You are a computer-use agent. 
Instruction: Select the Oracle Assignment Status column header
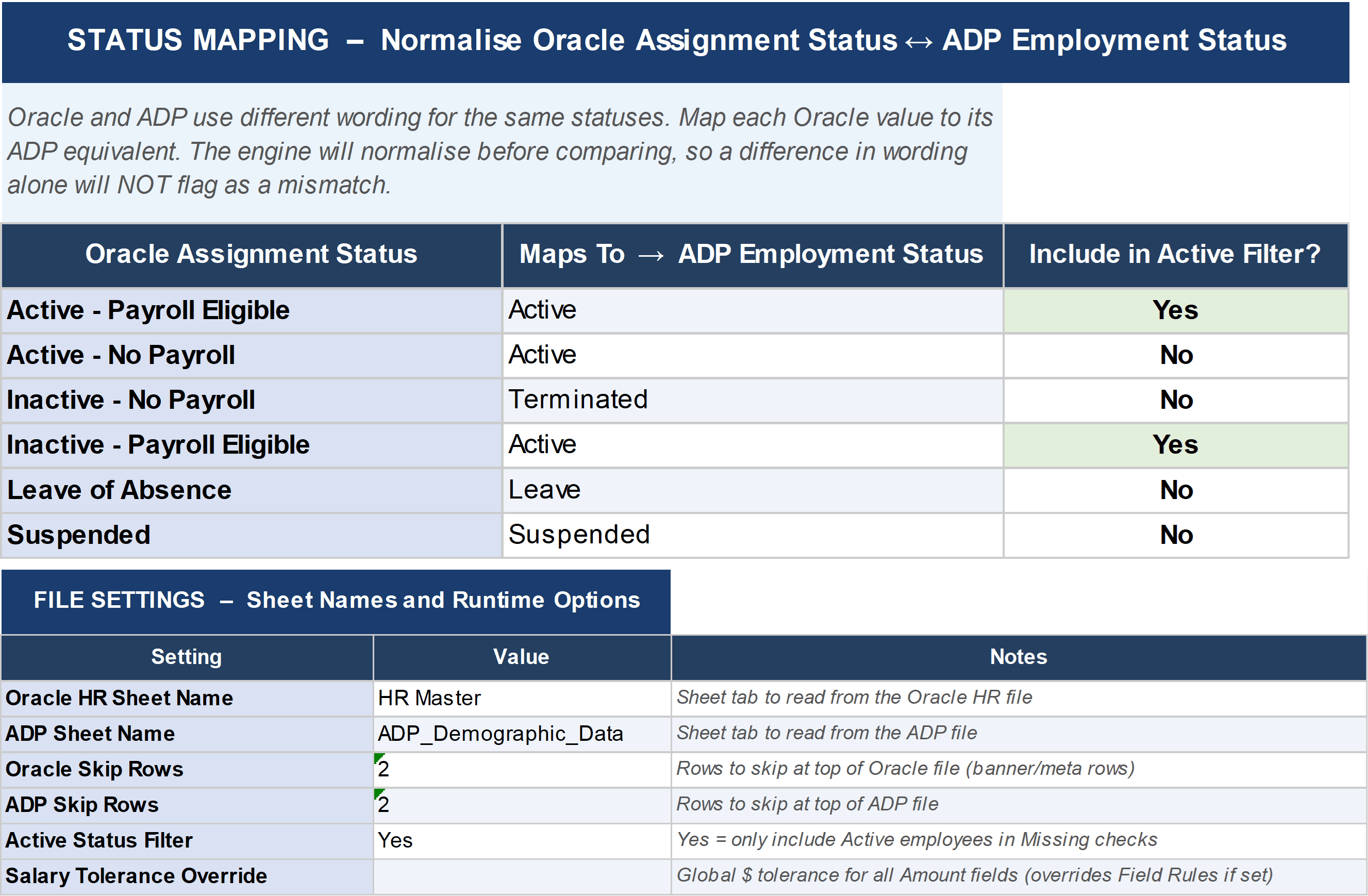pos(252,255)
